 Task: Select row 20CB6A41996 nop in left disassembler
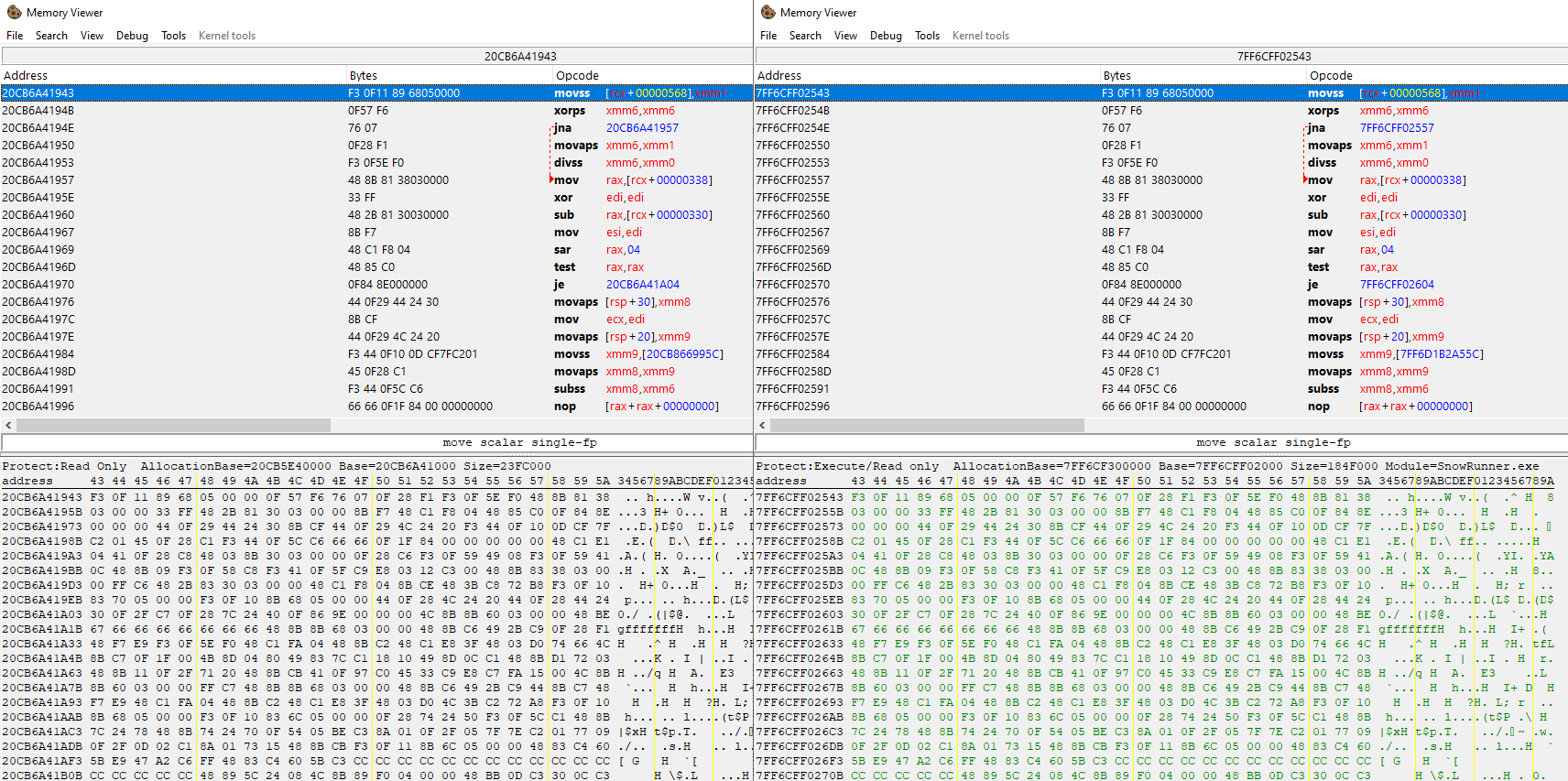tap(376, 406)
